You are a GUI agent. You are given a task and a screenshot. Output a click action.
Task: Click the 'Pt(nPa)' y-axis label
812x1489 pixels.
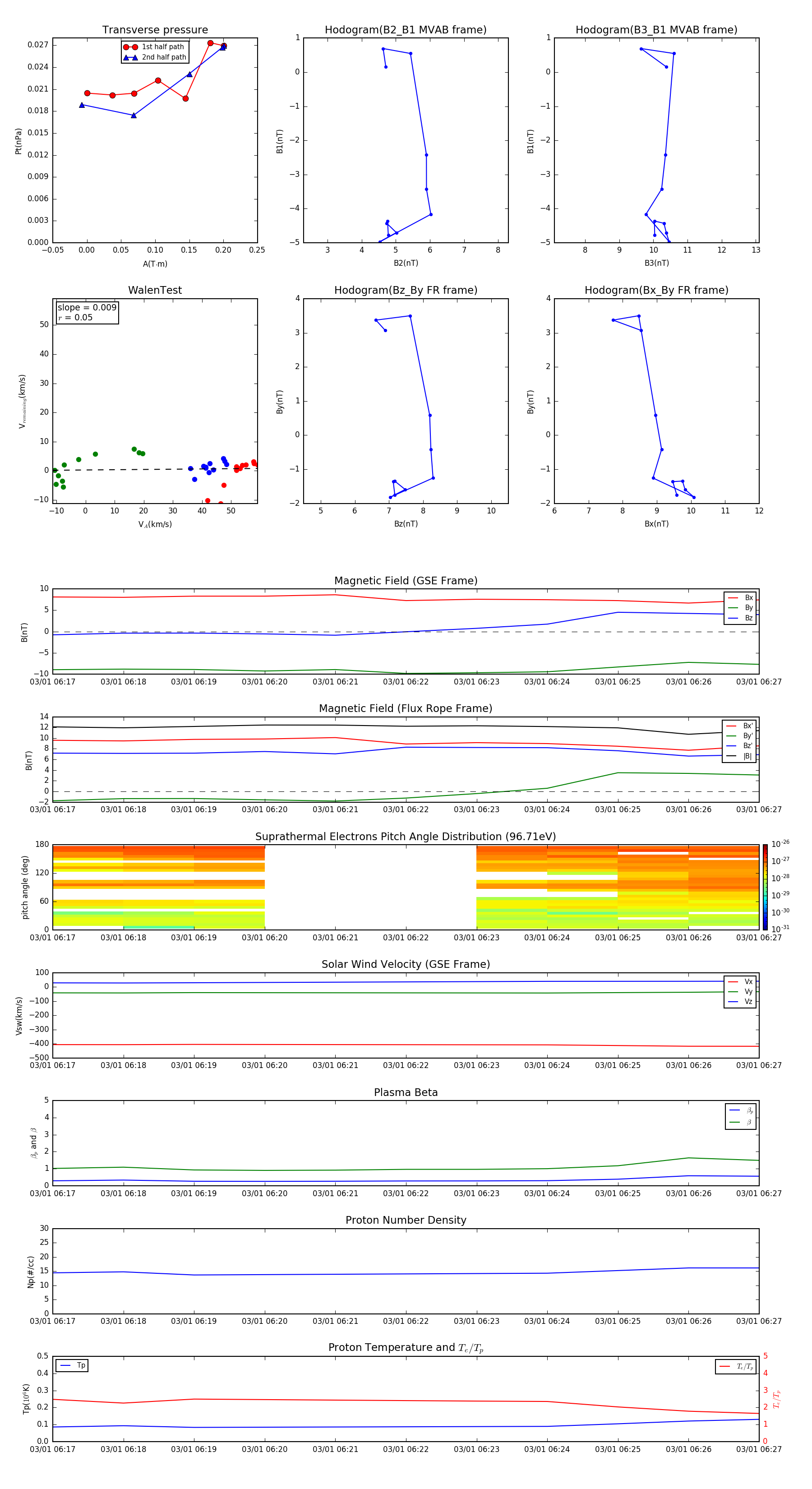click(x=18, y=141)
